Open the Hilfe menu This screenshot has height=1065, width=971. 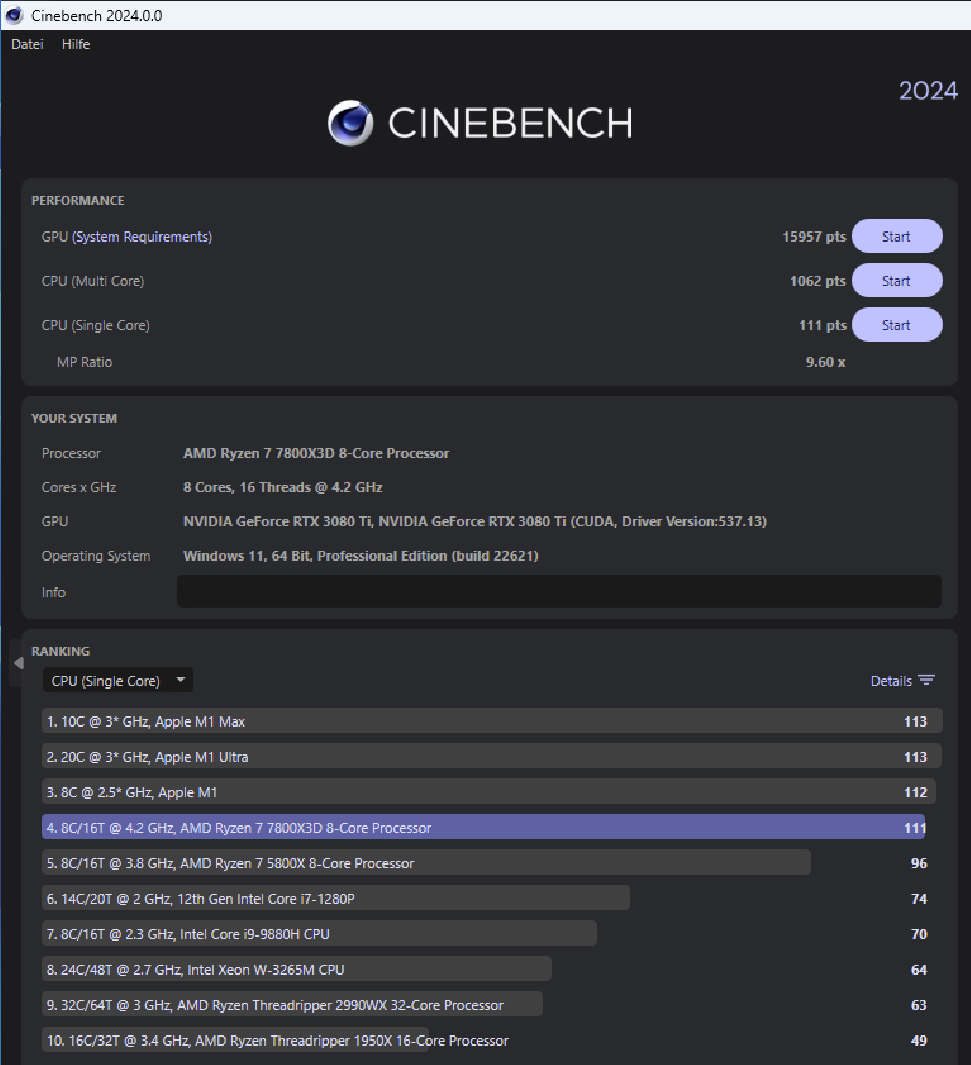pos(76,44)
